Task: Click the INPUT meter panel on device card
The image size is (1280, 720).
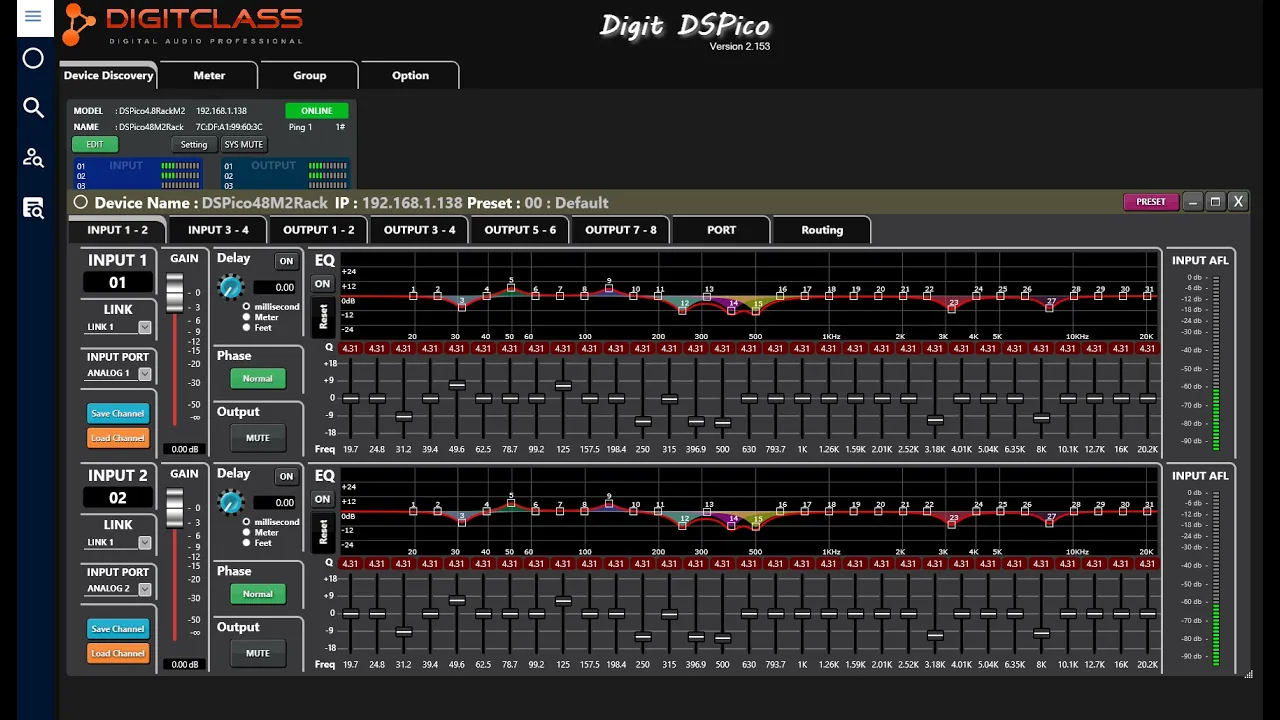Action: [137, 173]
